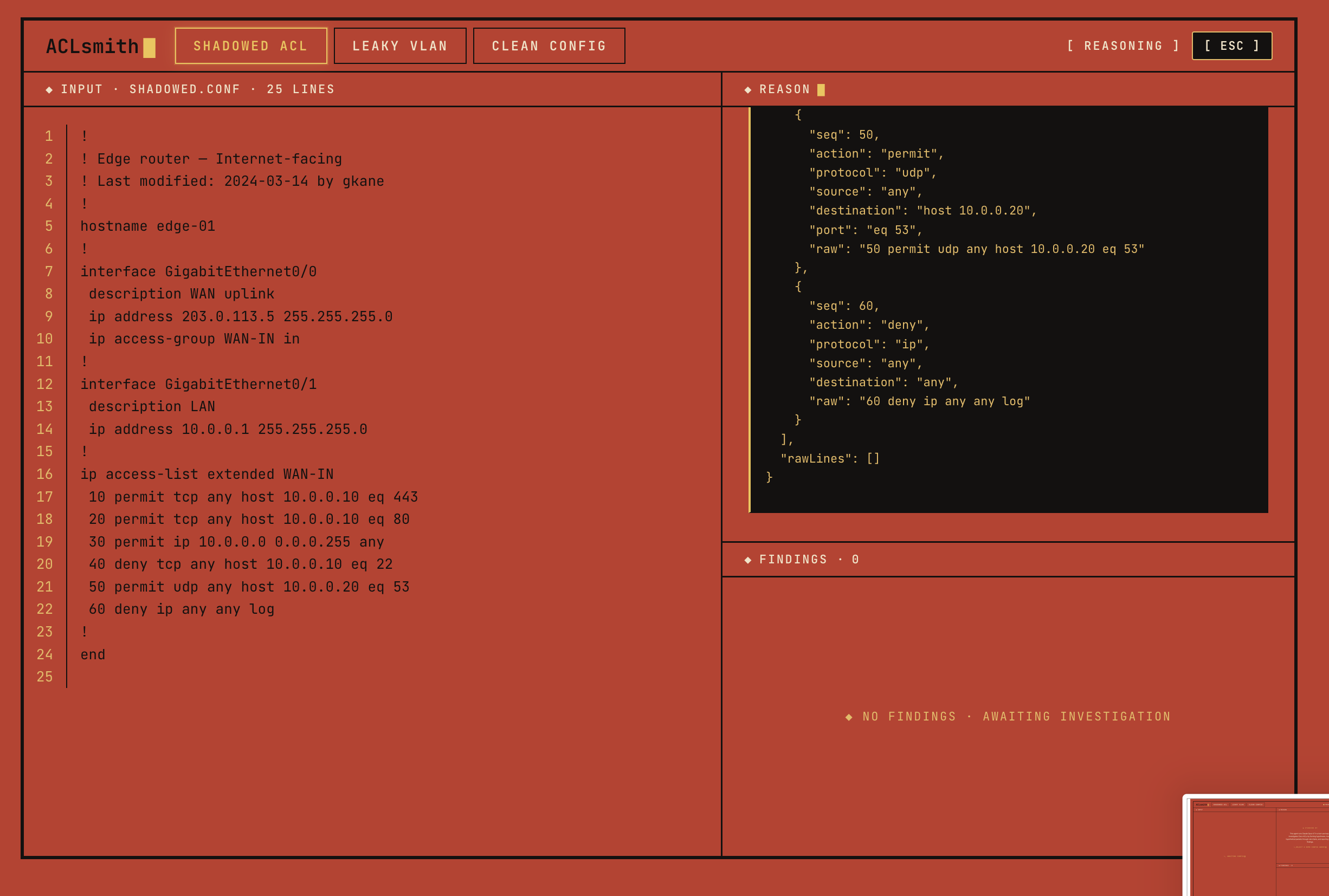This screenshot has height=896, width=1329.
Task: Click the FINDINGS · 0 section header
Action: pyautogui.click(x=808, y=560)
